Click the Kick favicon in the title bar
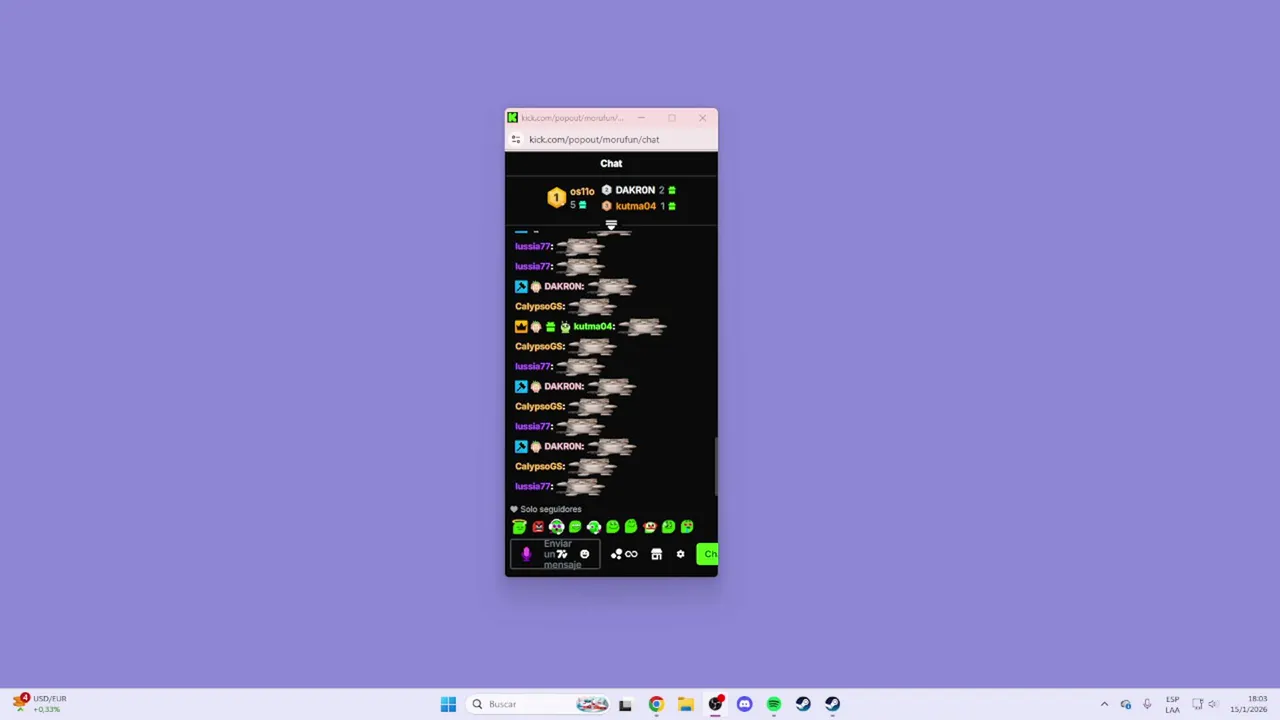Viewport: 1280px width, 720px height. click(x=512, y=118)
